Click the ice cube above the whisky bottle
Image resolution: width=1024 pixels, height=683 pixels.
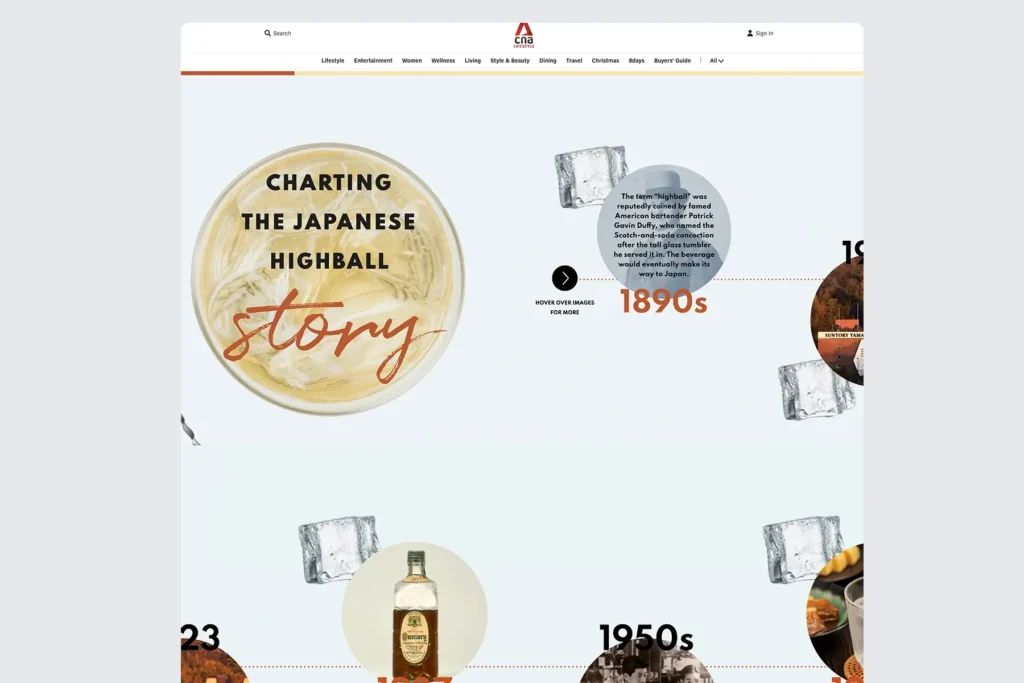click(x=338, y=548)
